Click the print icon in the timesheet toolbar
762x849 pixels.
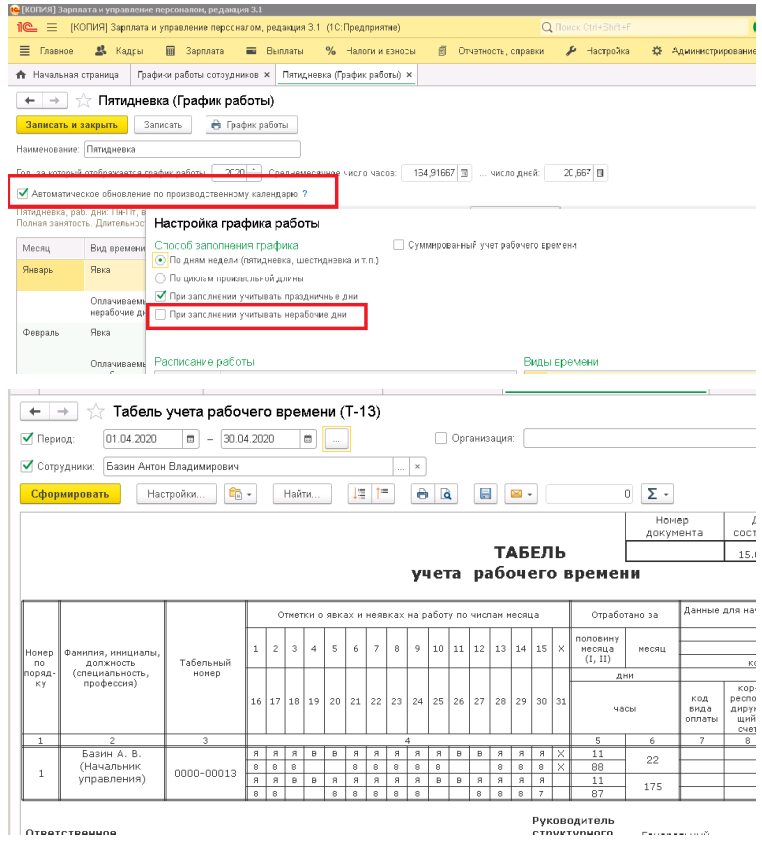422,494
